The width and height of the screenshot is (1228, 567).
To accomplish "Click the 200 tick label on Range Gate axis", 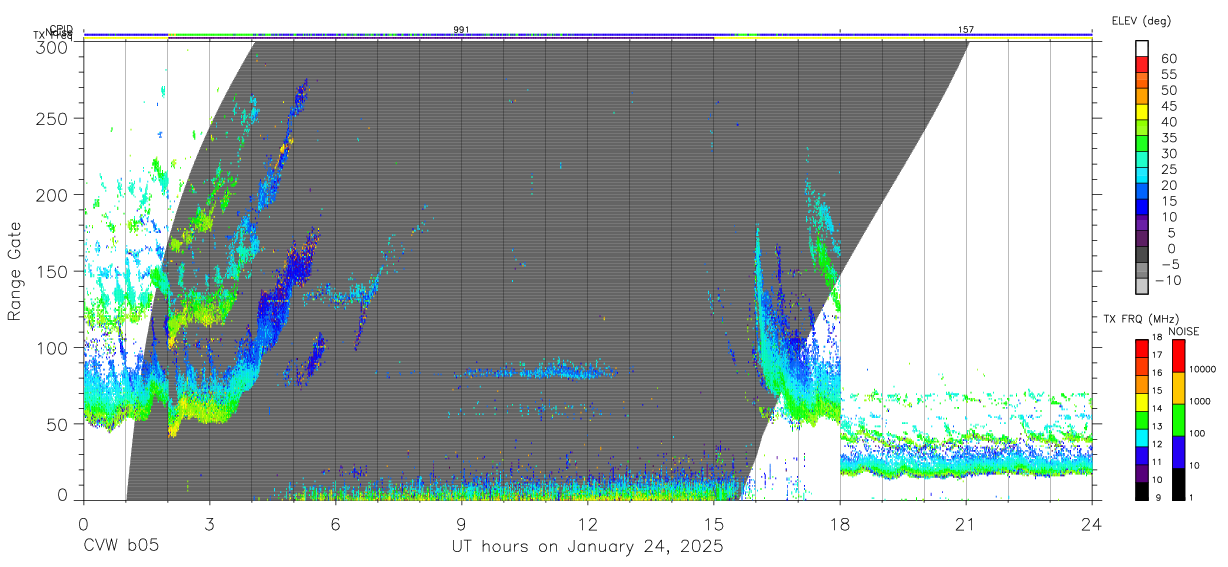I will tap(53, 195).
